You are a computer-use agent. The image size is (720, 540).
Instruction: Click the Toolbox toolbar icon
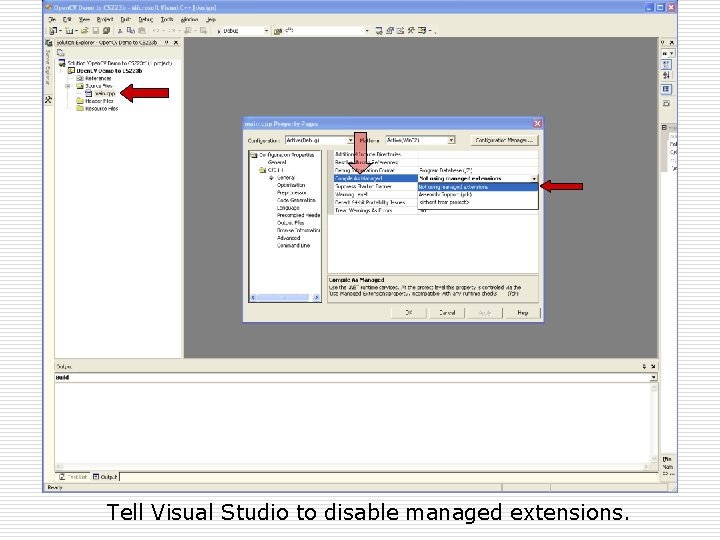coord(411,31)
